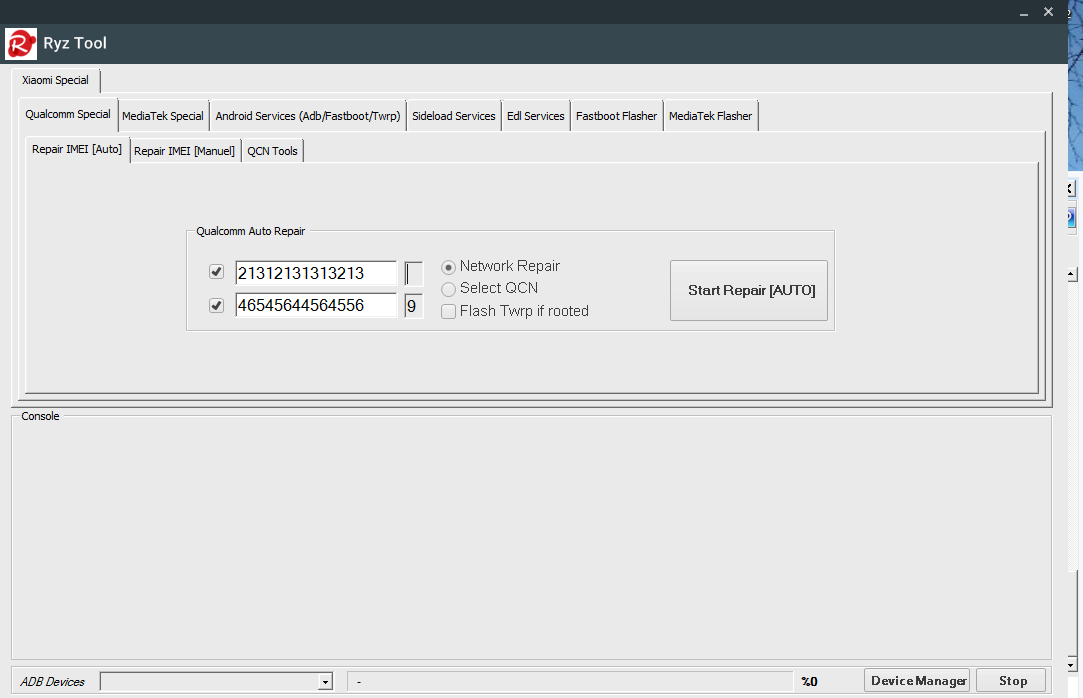Click Start Repair [AUTO] button

point(749,291)
